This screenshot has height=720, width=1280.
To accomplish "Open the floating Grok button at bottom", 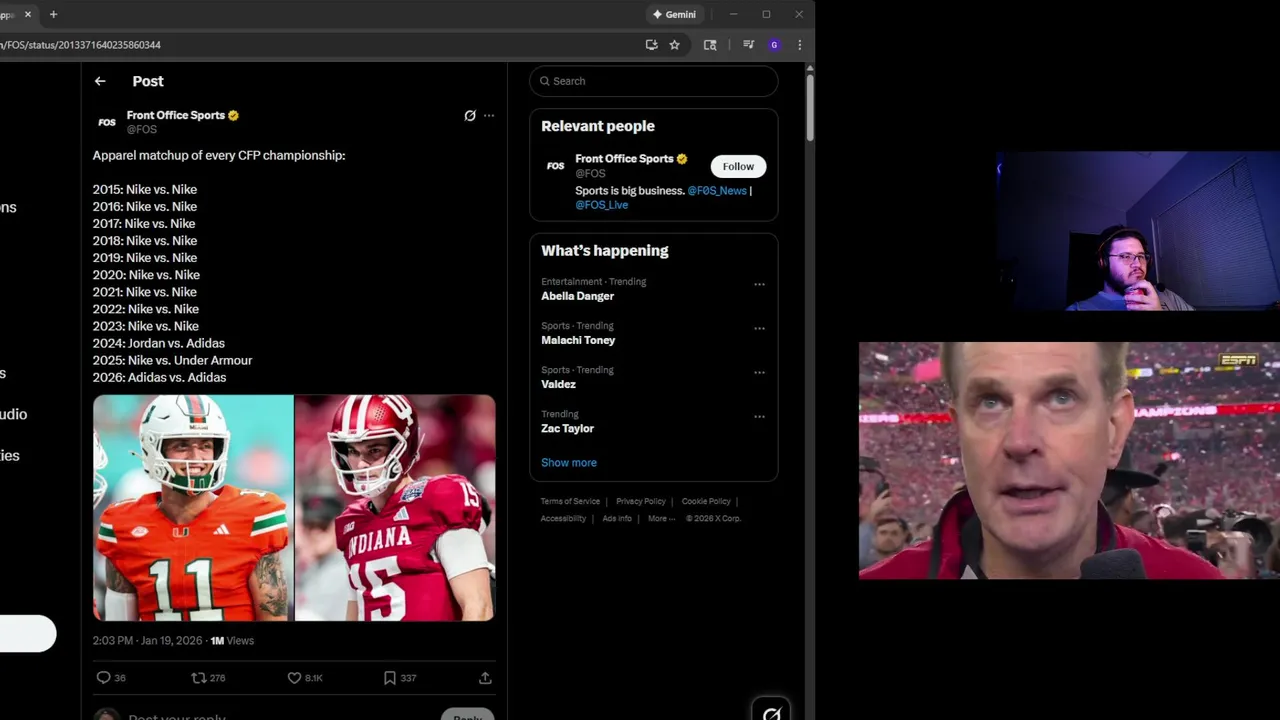I will click(771, 712).
